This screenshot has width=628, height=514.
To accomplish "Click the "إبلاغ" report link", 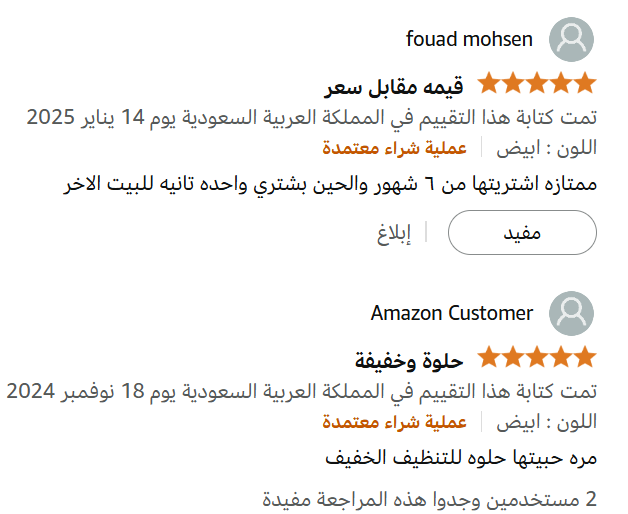I will coord(394,233).
